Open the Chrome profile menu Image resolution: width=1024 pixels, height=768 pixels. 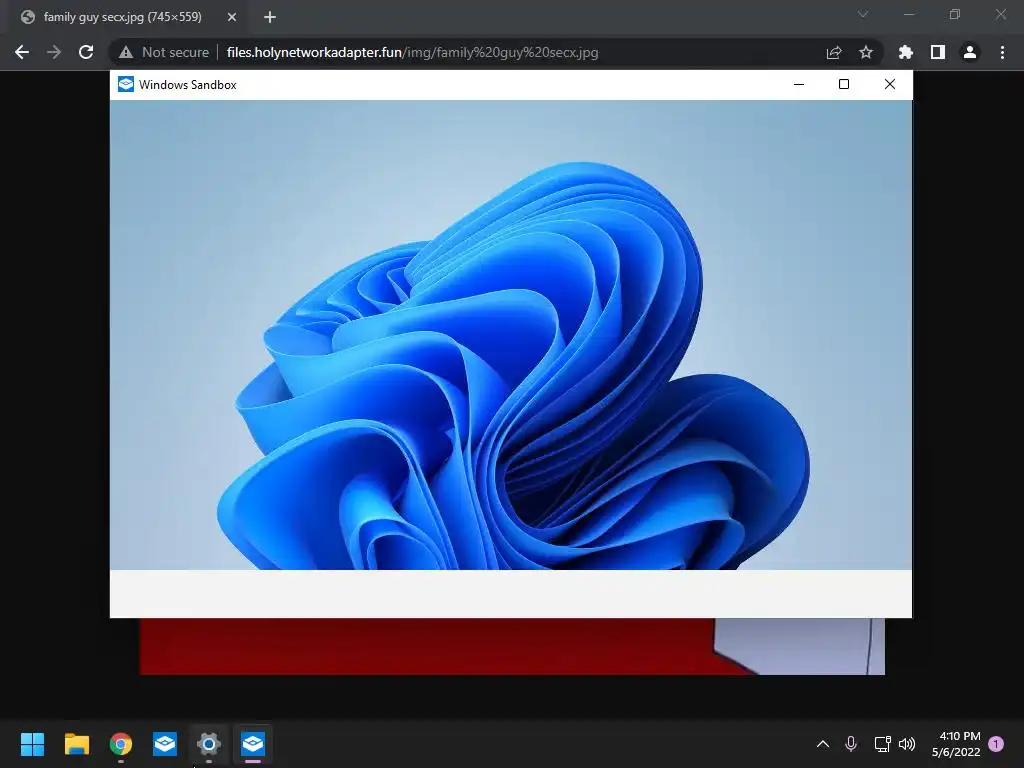coord(970,52)
